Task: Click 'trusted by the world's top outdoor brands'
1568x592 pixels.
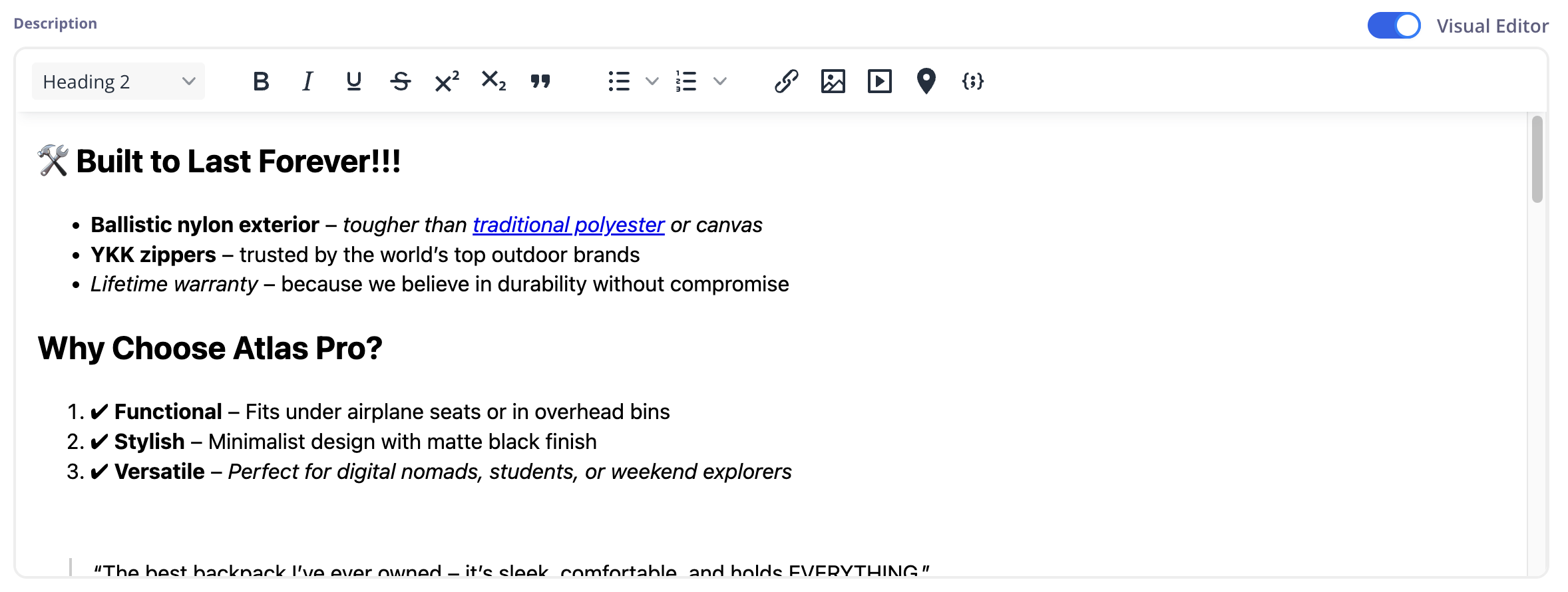Action: point(439,255)
